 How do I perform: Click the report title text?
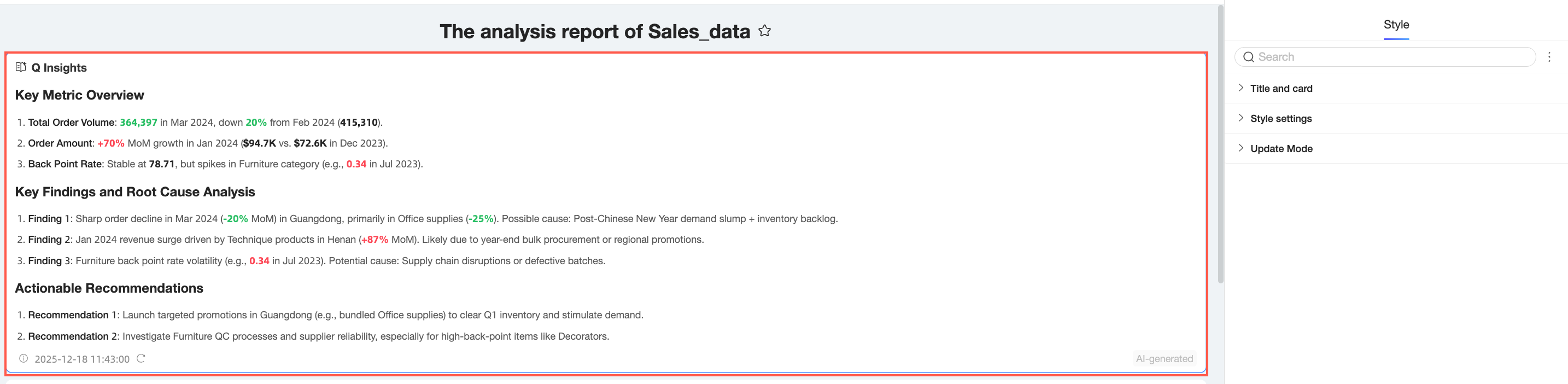[594, 32]
